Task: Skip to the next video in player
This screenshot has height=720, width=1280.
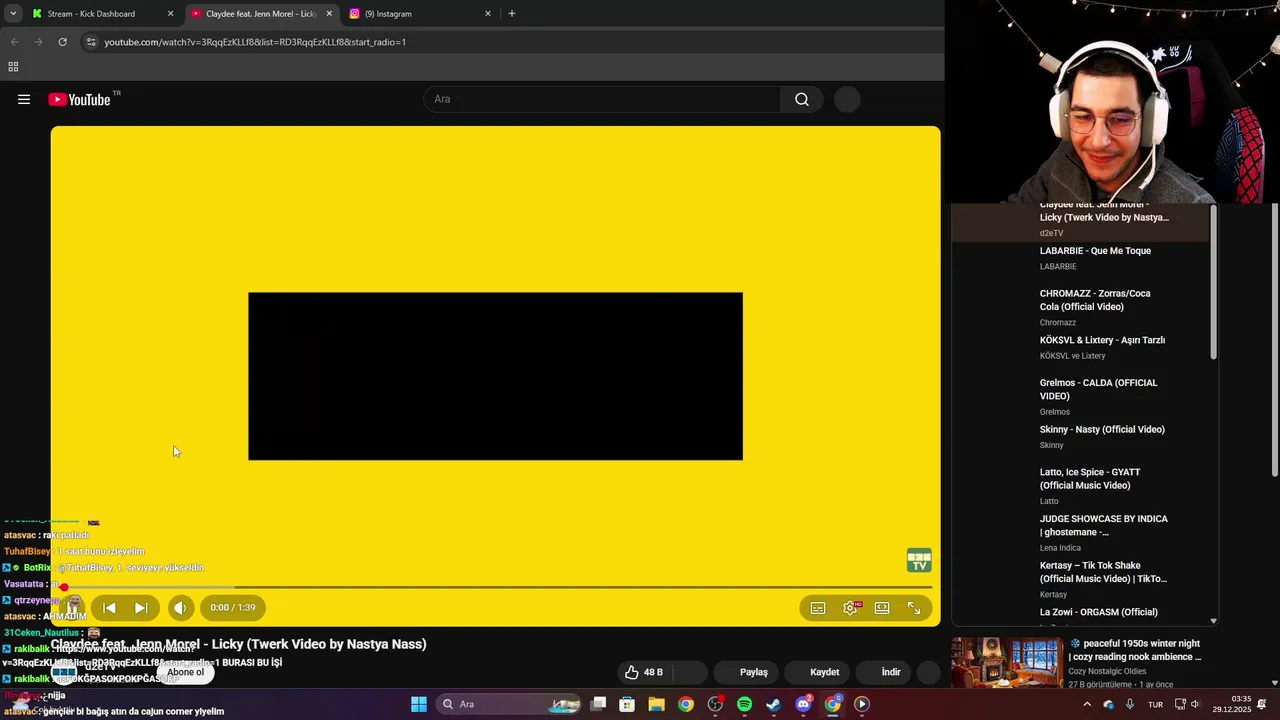Action: pyautogui.click(x=141, y=607)
